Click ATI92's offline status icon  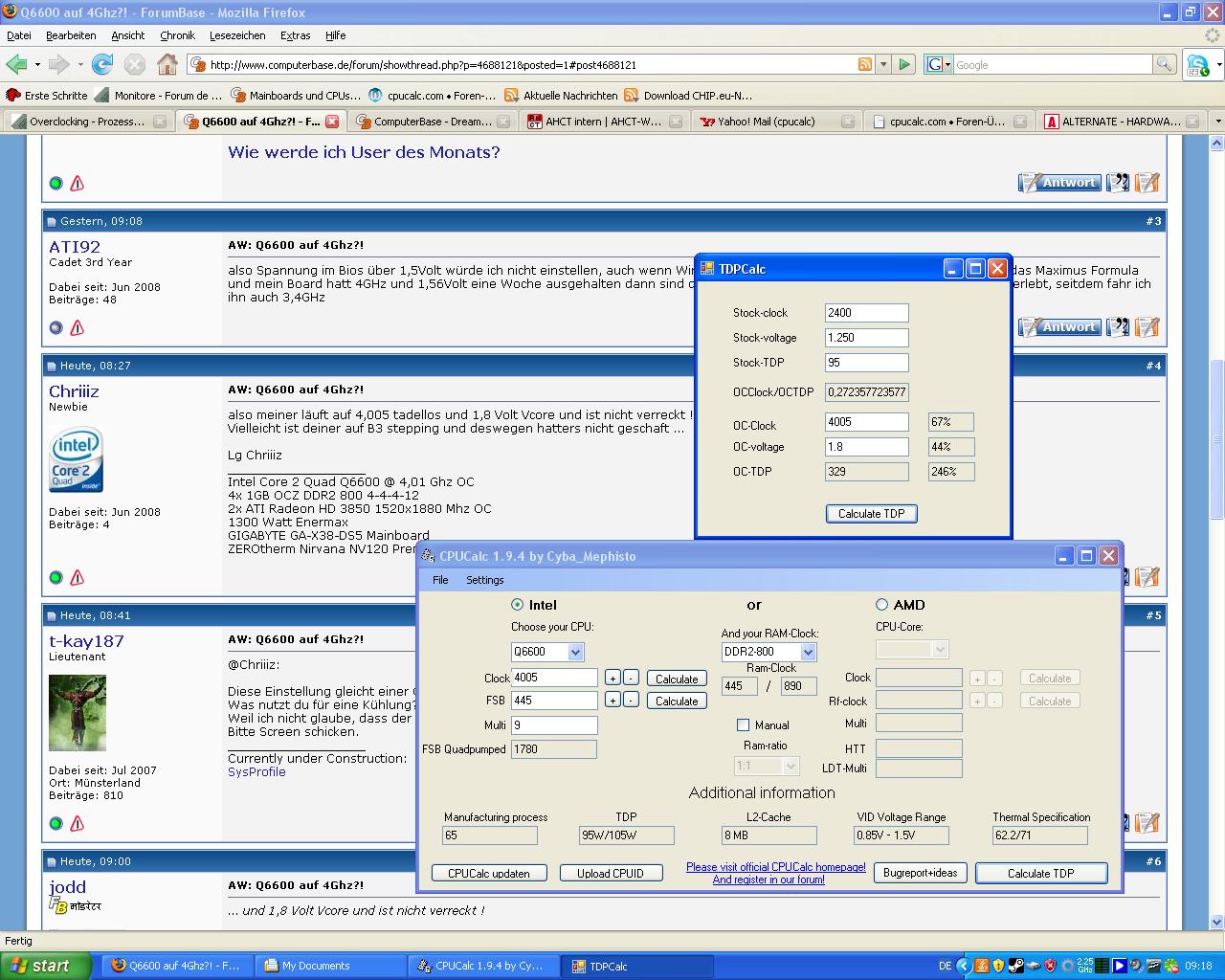click(56, 327)
